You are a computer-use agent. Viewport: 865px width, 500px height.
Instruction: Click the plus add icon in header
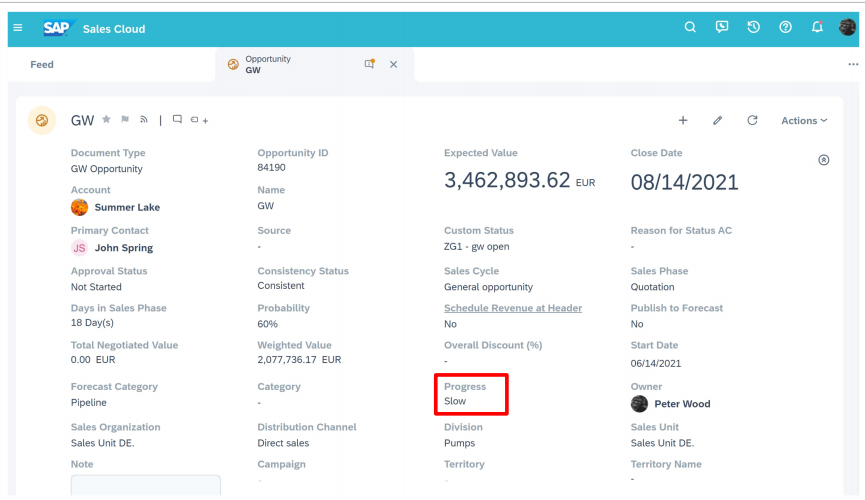click(683, 120)
